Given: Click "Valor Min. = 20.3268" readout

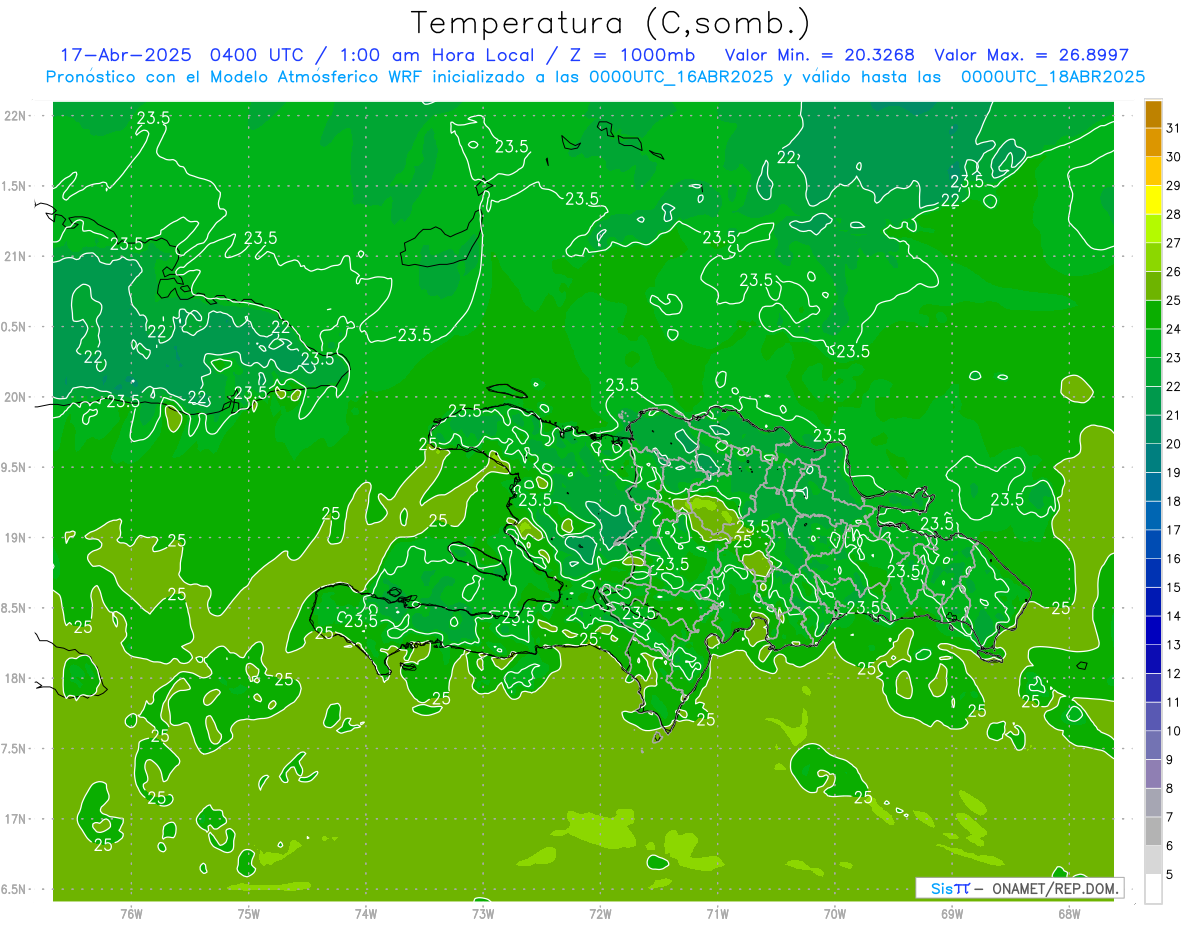Looking at the screenshot, I should [x=819, y=55].
